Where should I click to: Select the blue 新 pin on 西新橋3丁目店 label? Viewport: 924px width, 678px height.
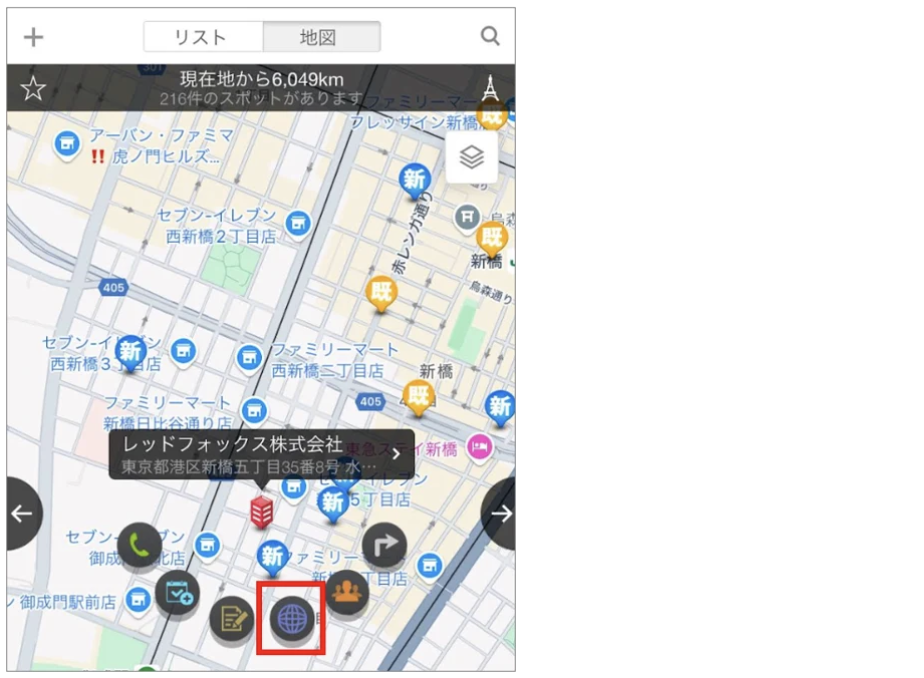(x=130, y=352)
